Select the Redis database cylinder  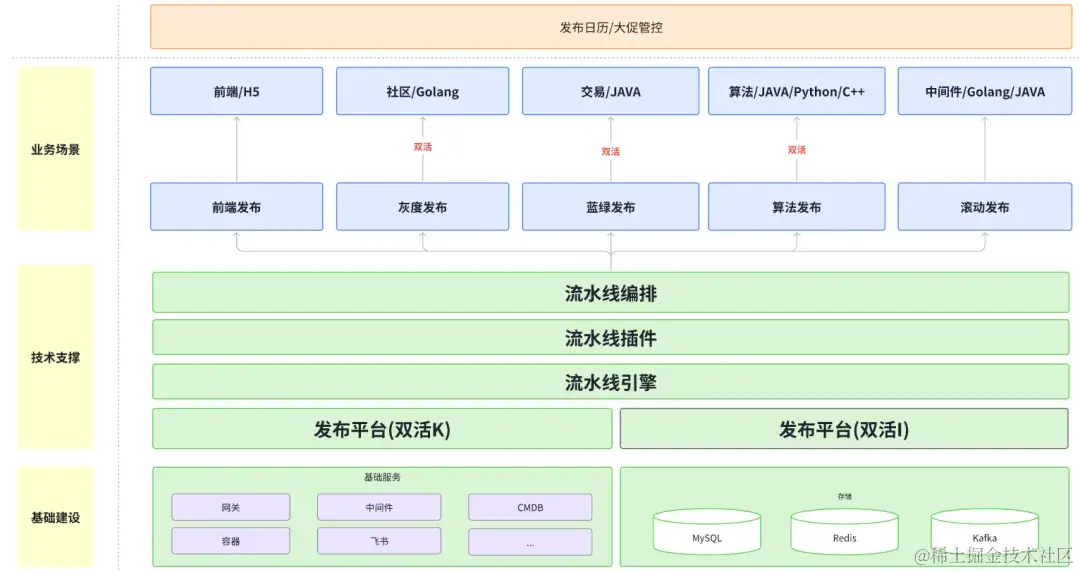pos(844,531)
